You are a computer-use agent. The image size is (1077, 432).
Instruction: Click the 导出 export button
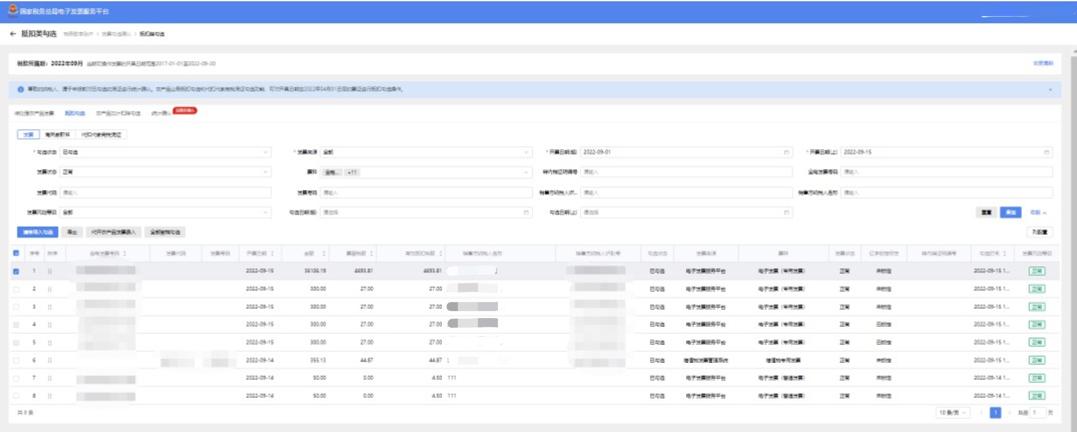pos(73,231)
